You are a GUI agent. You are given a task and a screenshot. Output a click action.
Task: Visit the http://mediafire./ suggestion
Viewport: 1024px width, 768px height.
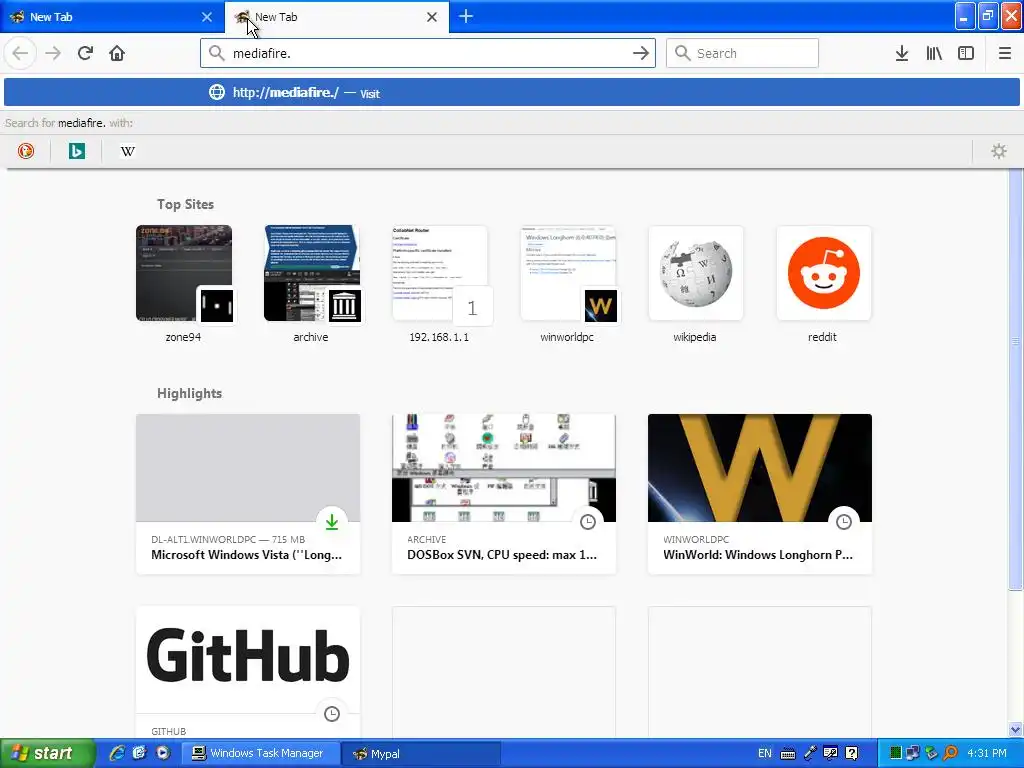(x=511, y=93)
